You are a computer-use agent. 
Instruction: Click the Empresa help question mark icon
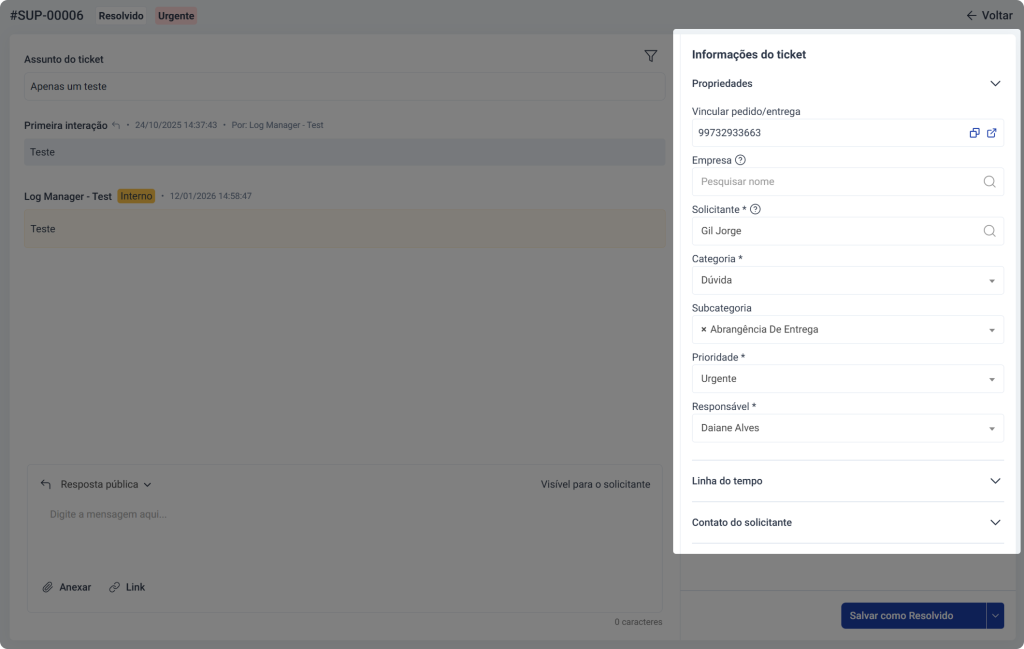[740, 160]
